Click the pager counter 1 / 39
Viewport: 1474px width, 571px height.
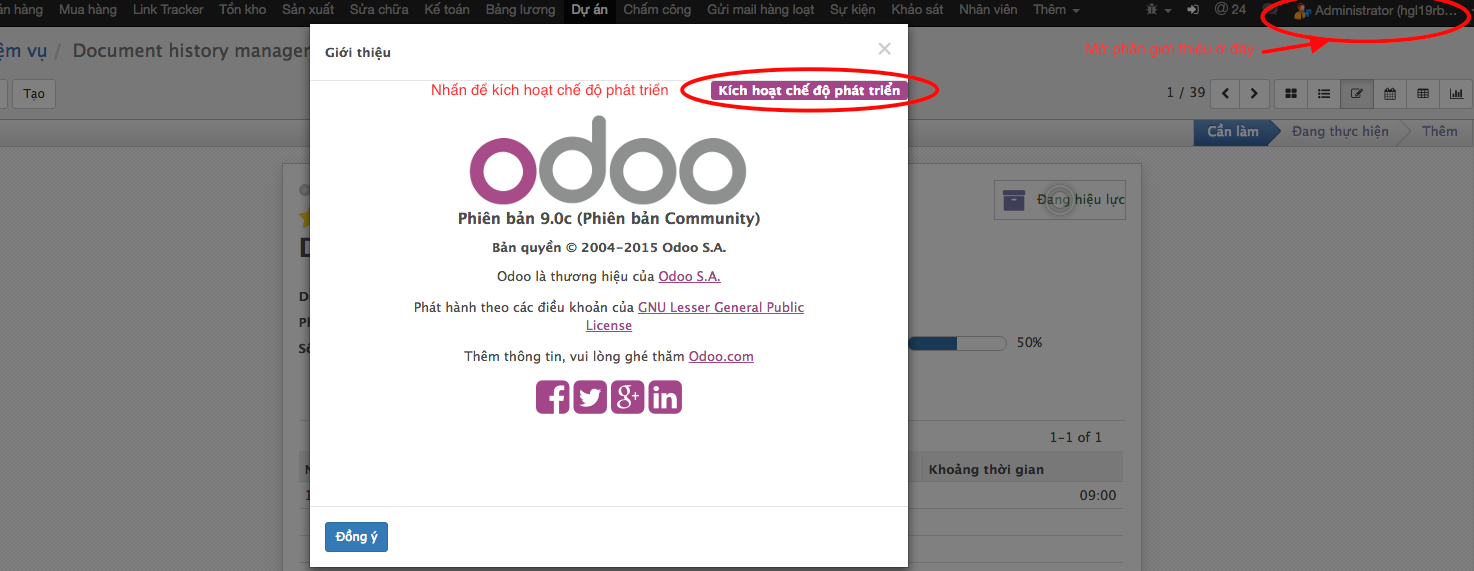click(x=1186, y=93)
